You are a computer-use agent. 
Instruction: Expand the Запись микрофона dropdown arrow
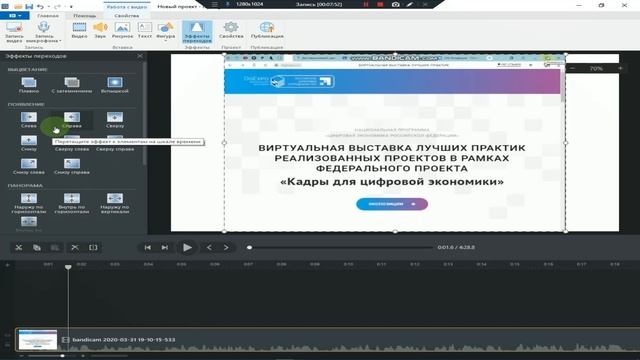click(60, 41)
